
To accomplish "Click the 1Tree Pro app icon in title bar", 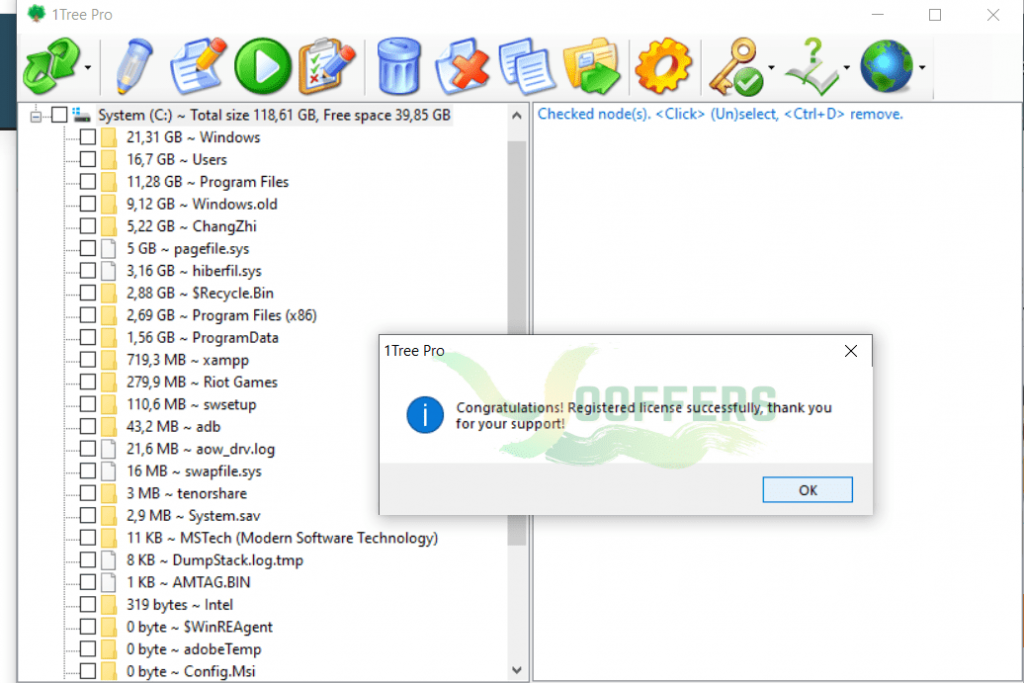I will coord(37,14).
